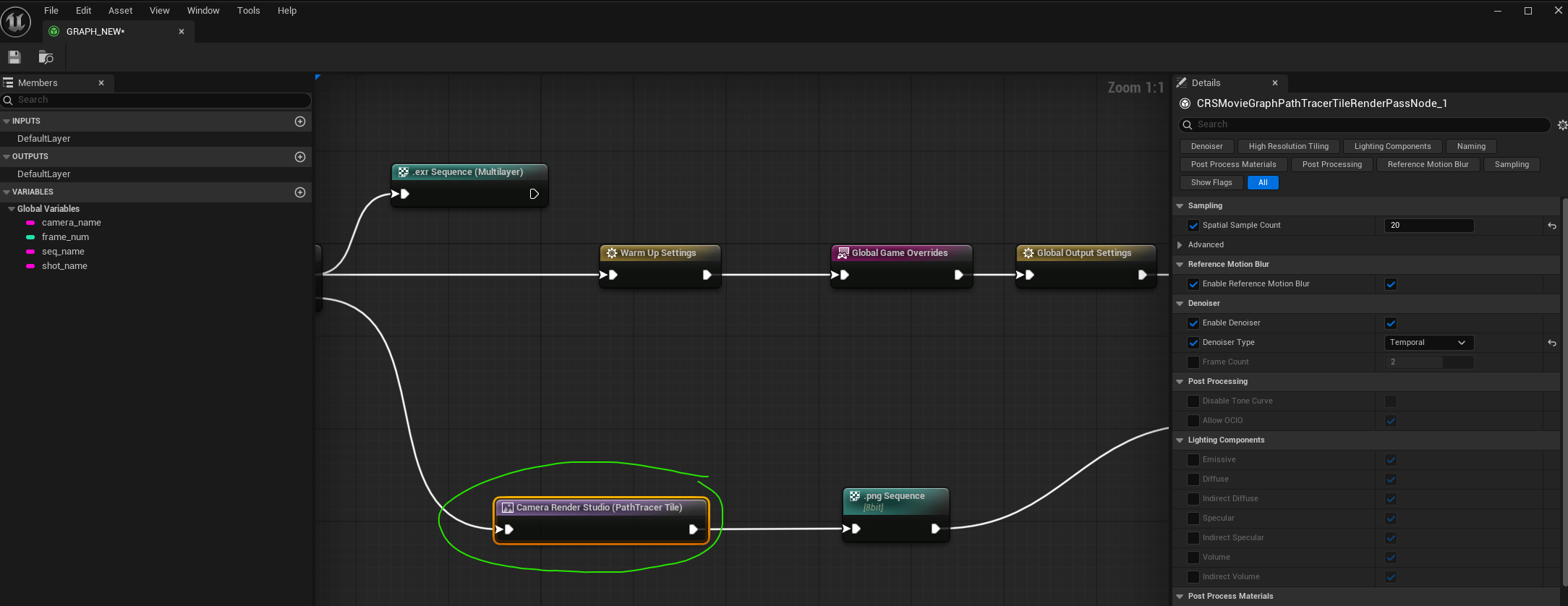Filter details by High Resolution Tiling
1568x606 pixels.
tap(1289, 146)
